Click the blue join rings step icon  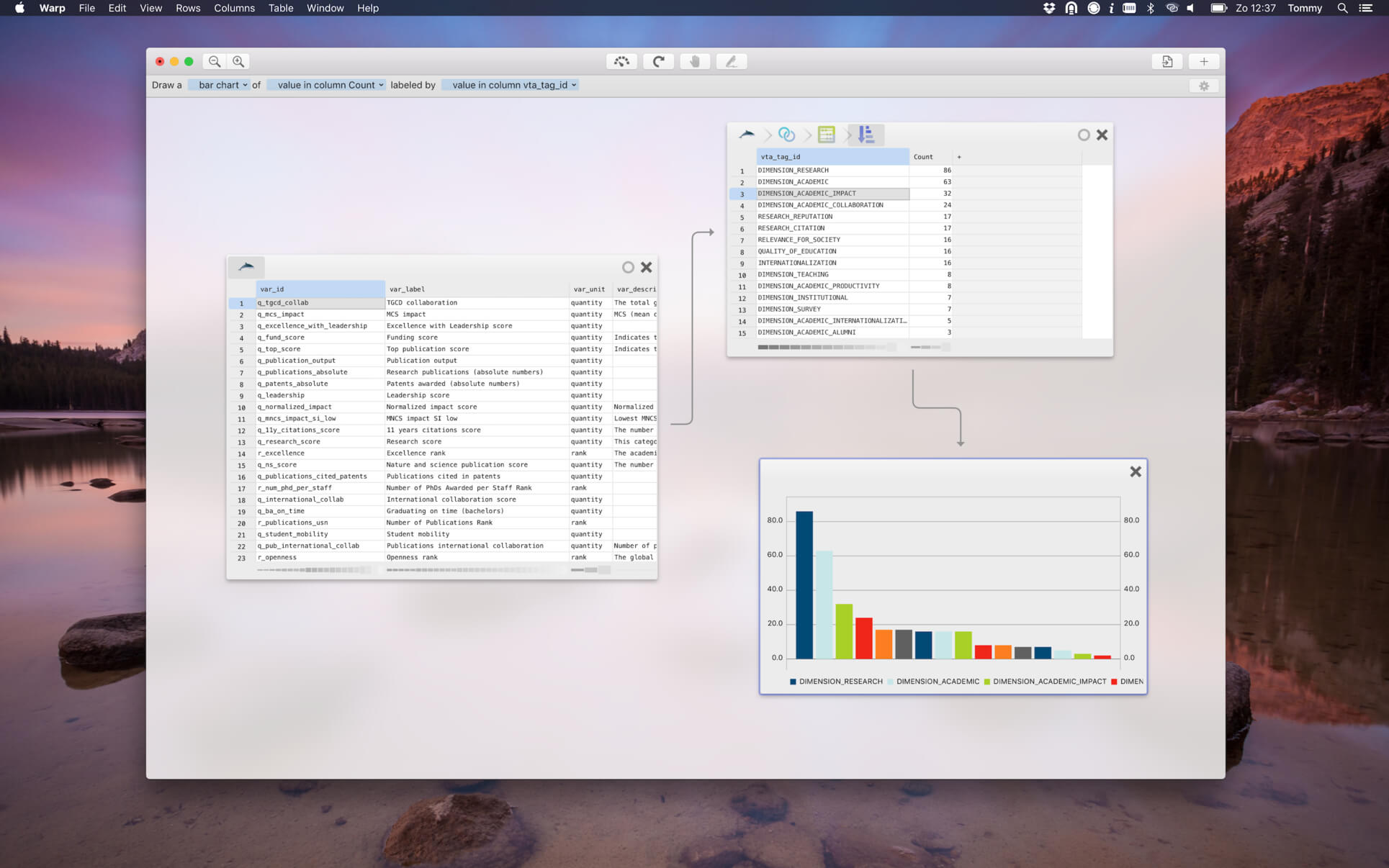[786, 135]
